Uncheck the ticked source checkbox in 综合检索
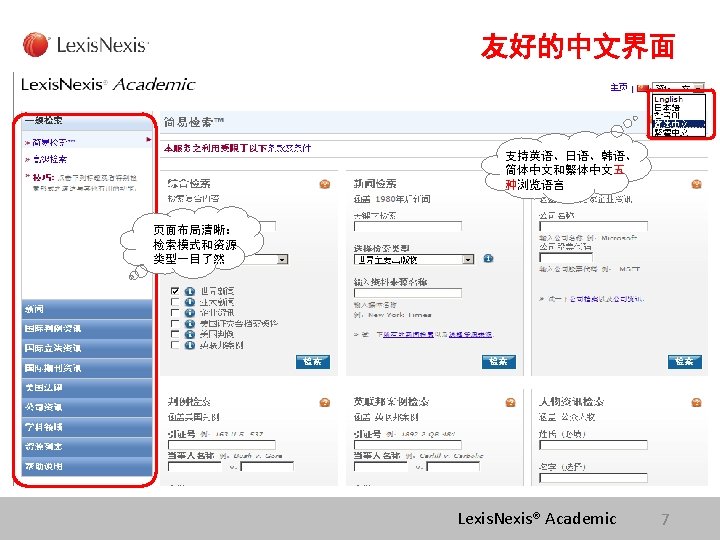 [174, 291]
